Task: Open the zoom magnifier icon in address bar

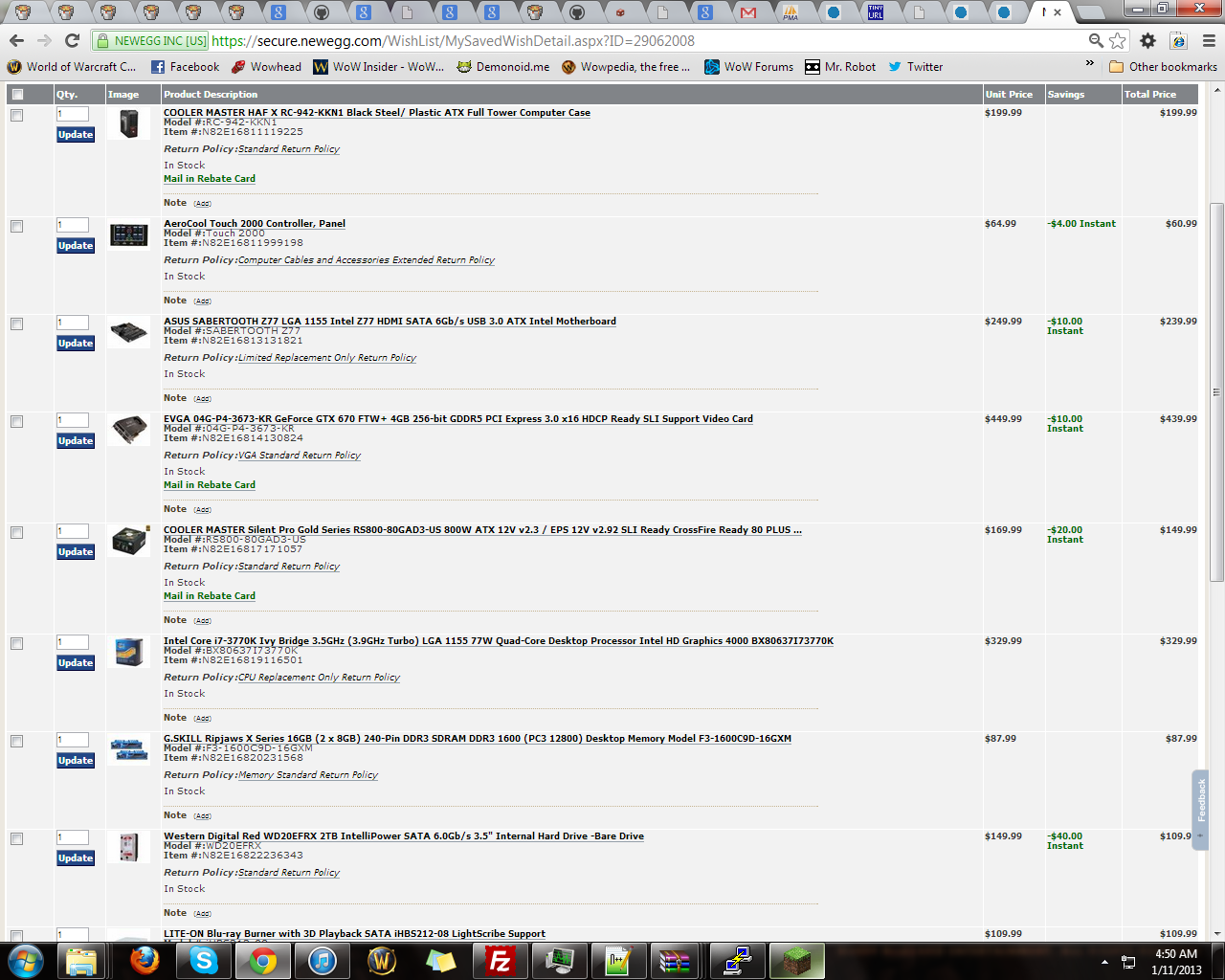Action: pyautogui.click(x=1096, y=40)
